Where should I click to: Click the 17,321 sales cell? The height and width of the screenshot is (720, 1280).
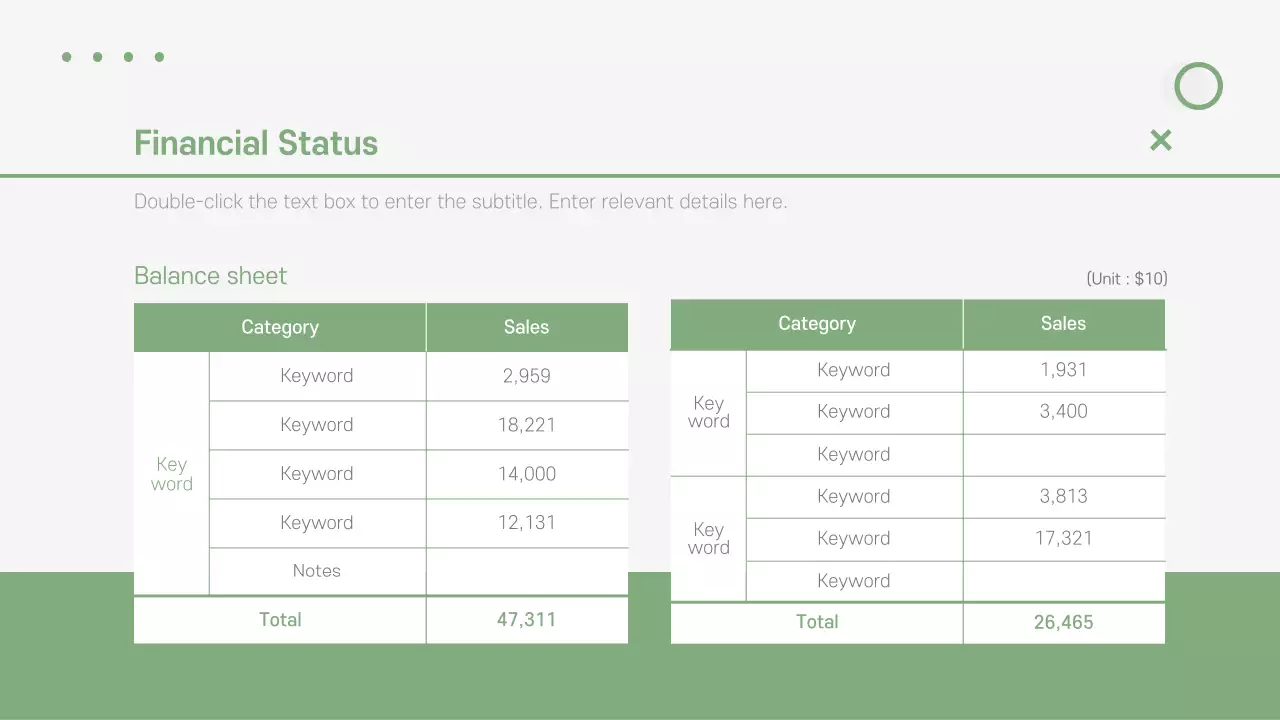[1063, 539]
